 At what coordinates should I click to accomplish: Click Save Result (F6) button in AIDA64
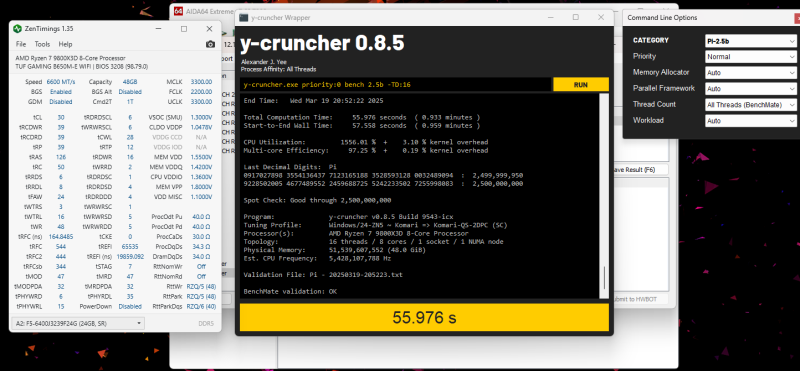(642, 169)
